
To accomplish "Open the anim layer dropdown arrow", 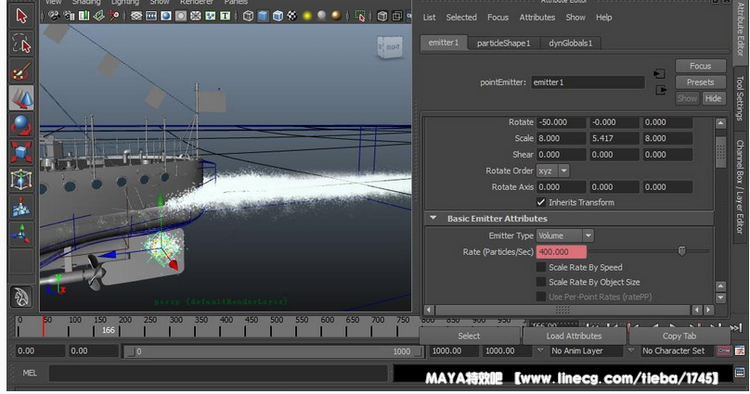I will (x=540, y=351).
